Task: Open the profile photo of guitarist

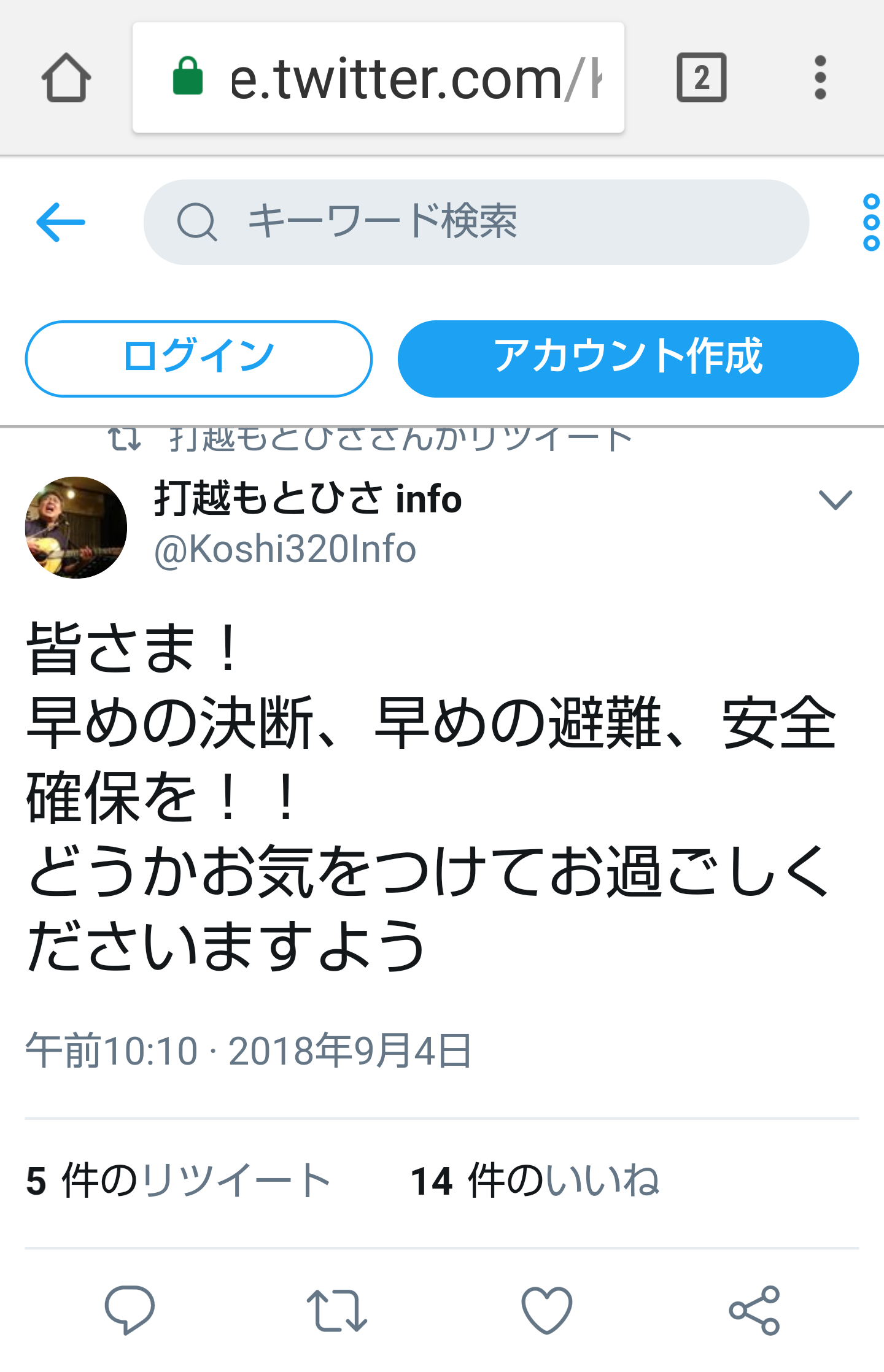Action: [x=76, y=527]
